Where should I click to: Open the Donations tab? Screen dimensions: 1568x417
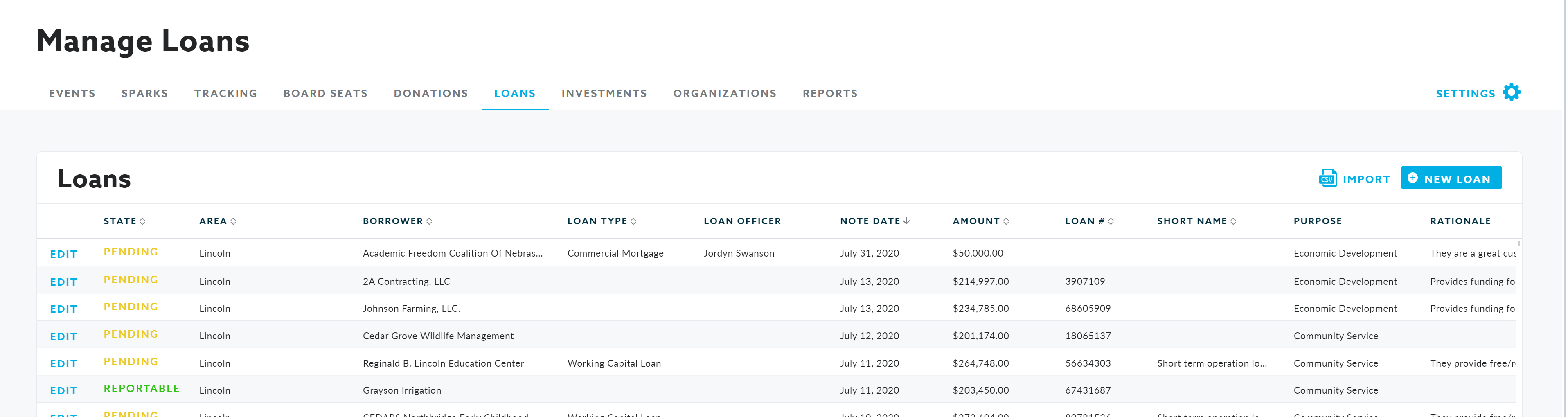pyautogui.click(x=430, y=94)
